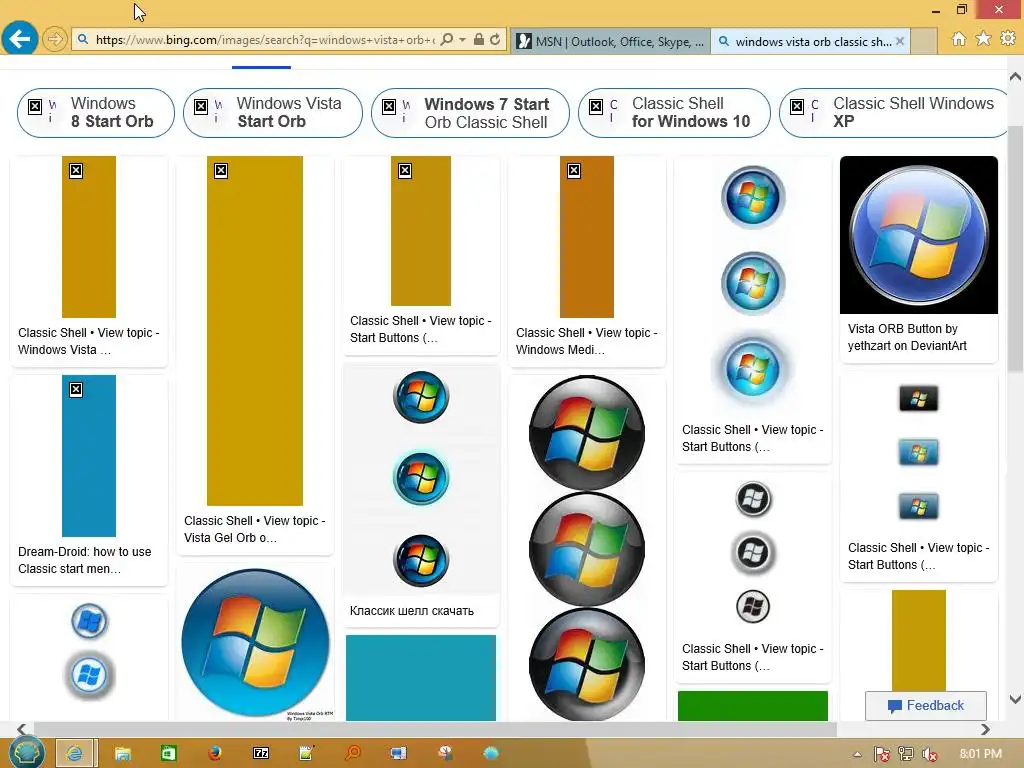Refresh the page with the reload icon
Screen dimensions: 1024x768
point(495,40)
